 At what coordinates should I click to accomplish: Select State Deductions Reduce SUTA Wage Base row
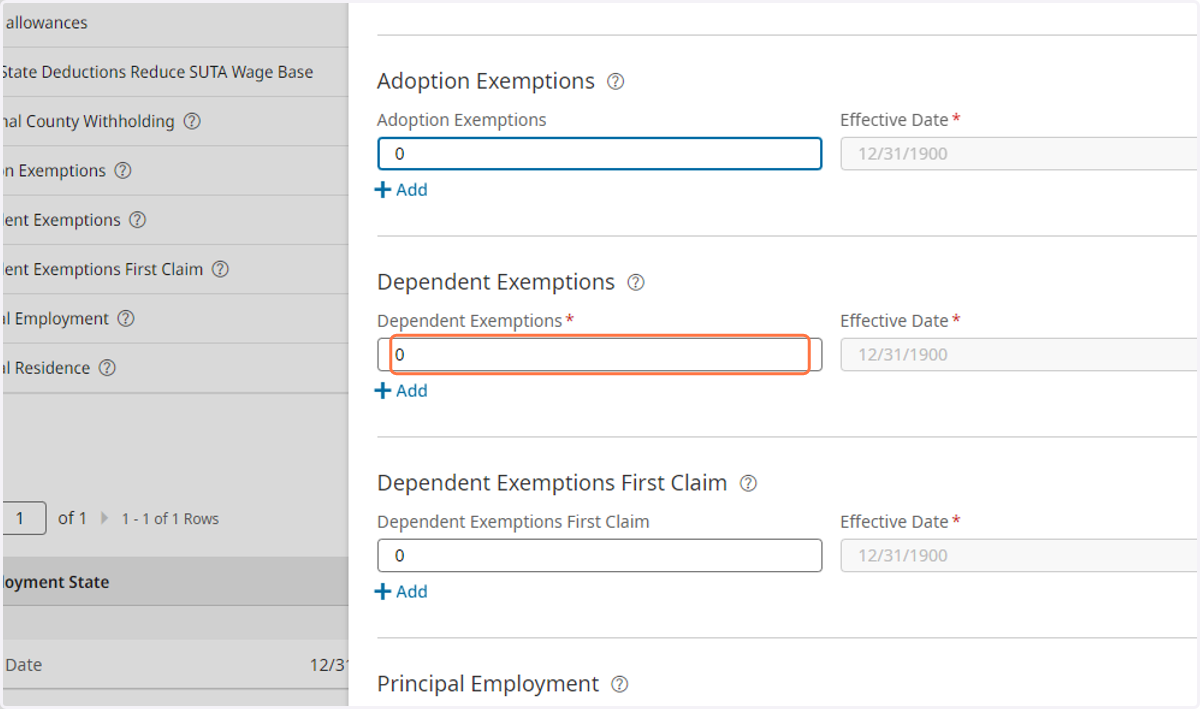point(174,72)
